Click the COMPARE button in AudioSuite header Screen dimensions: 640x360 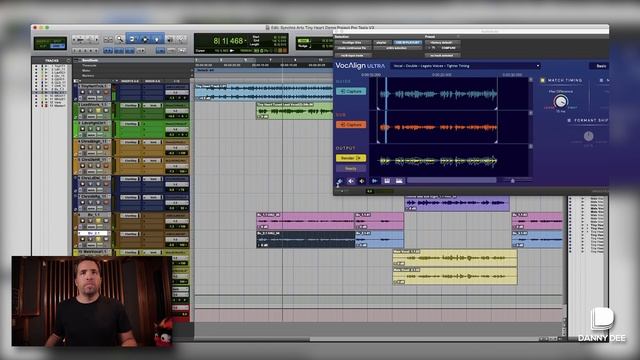(448, 48)
